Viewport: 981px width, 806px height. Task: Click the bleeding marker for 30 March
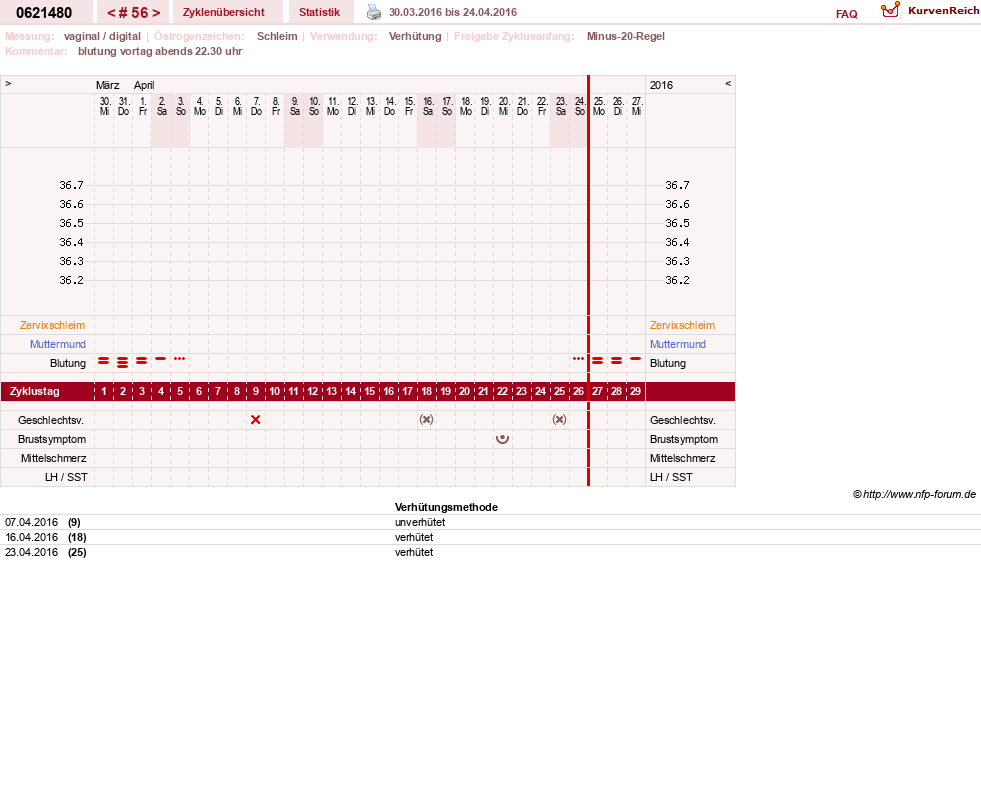click(x=104, y=361)
